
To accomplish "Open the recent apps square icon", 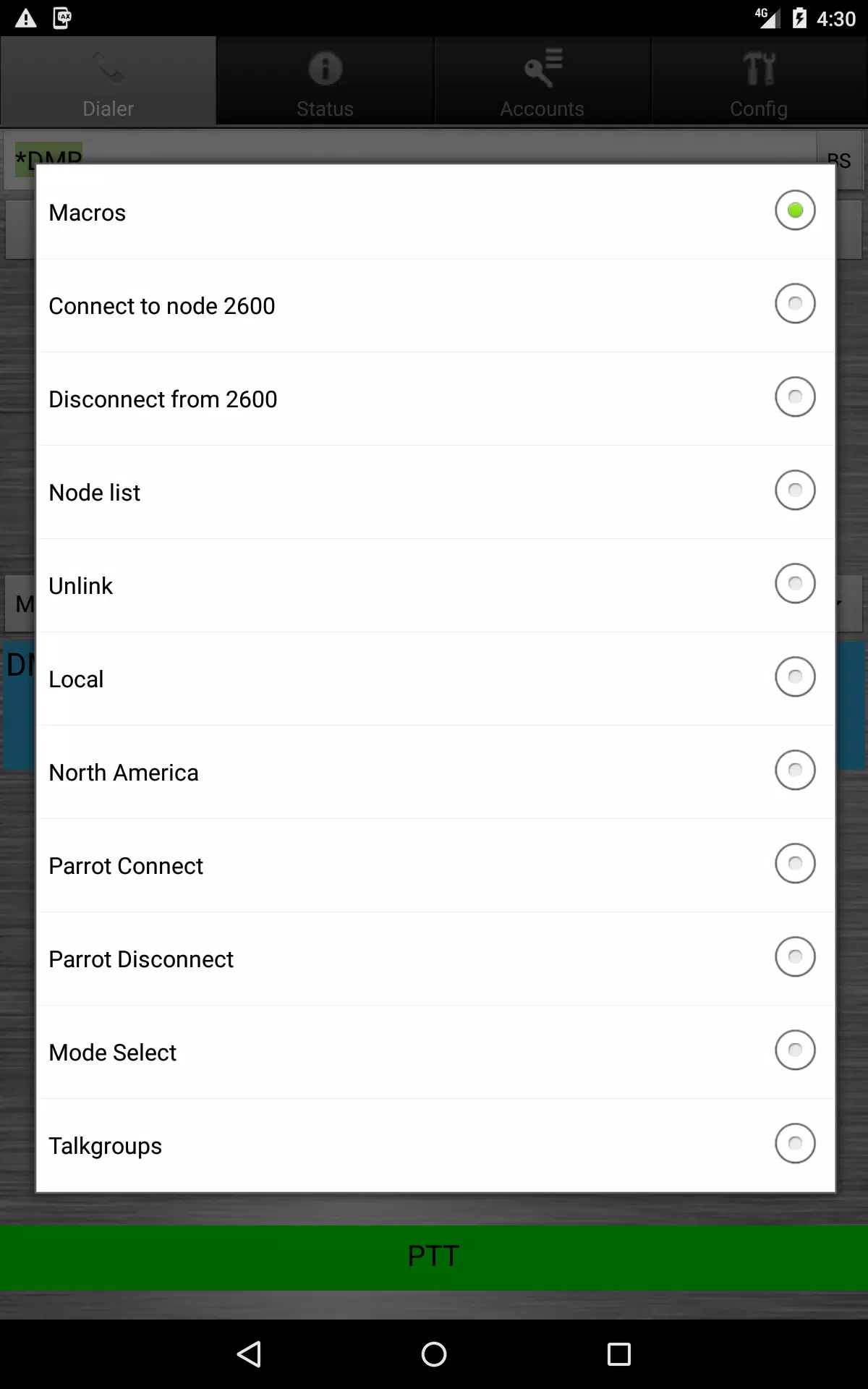I will [x=618, y=1354].
